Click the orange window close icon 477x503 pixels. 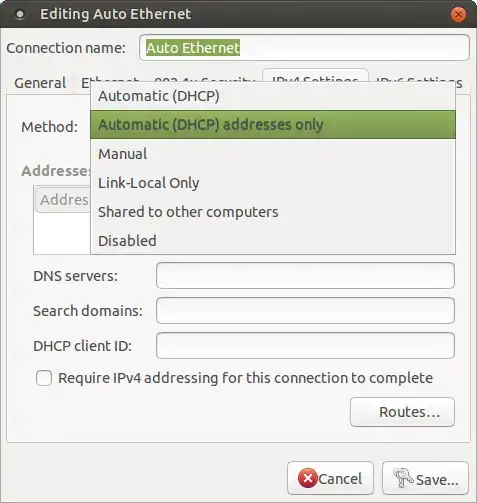(458, 14)
